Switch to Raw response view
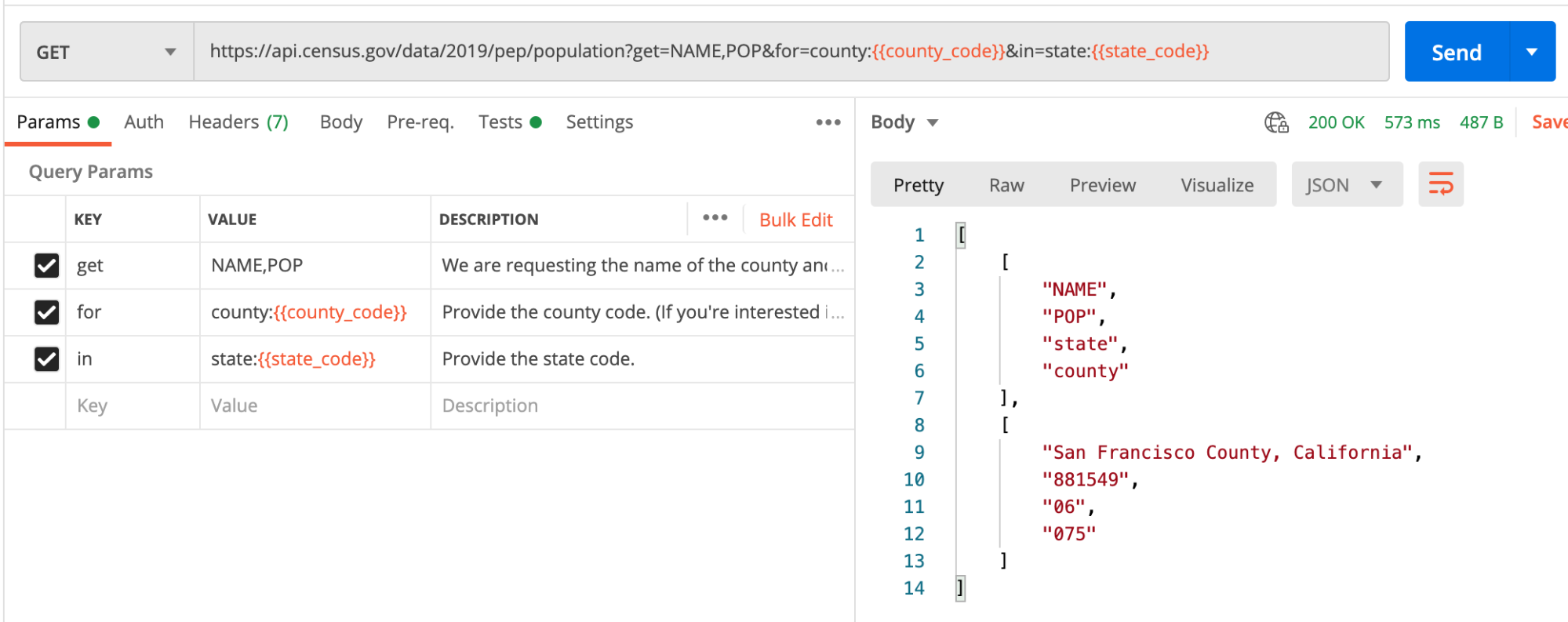Image resolution: width=1568 pixels, height=622 pixels. (x=1006, y=185)
